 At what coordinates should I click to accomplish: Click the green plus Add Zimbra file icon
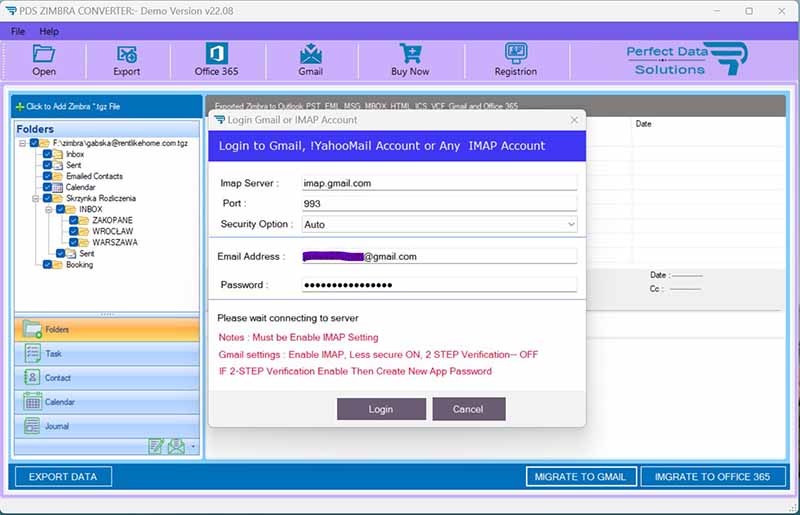click(20, 107)
